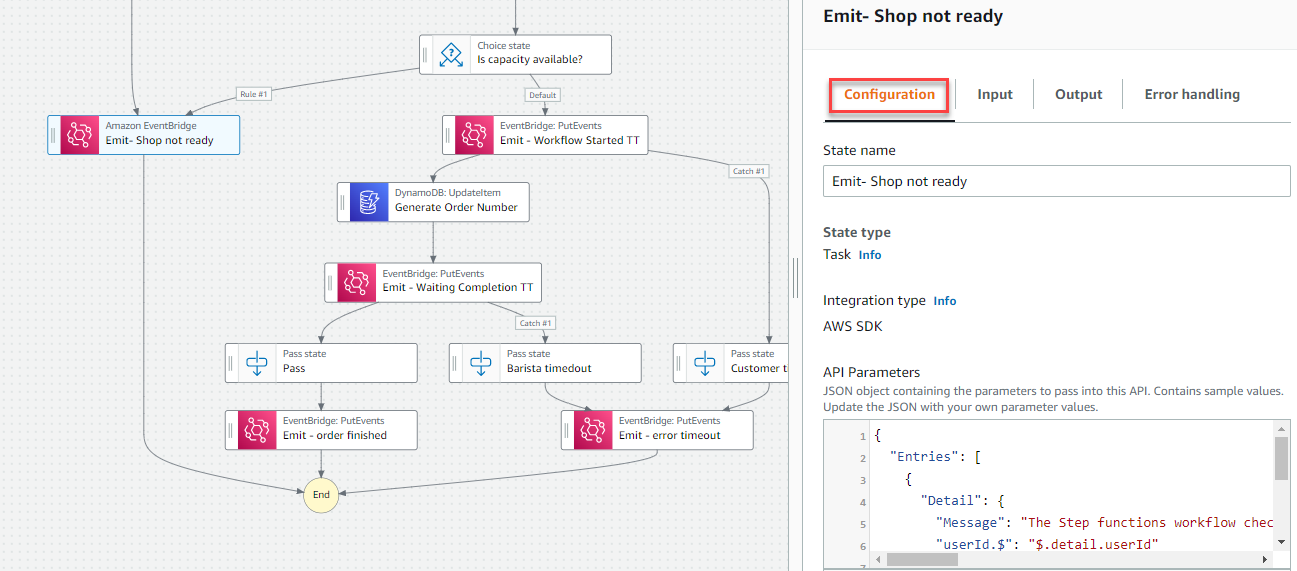This screenshot has height=571, width=1297.
Task: Click drag handle of the Pass node
Action: (232, 362)
